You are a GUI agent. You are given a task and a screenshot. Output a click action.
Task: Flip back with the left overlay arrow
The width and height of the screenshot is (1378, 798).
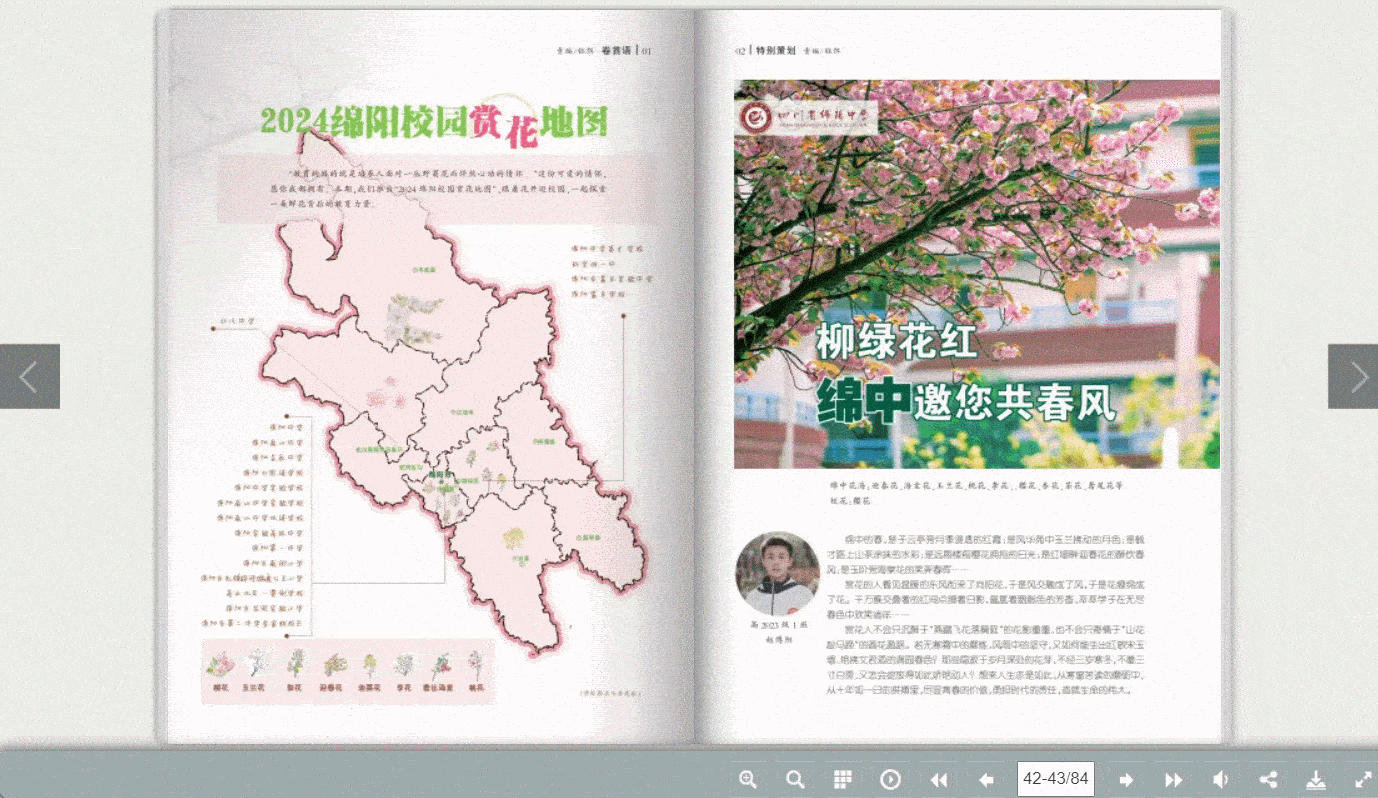coord(29,376)
